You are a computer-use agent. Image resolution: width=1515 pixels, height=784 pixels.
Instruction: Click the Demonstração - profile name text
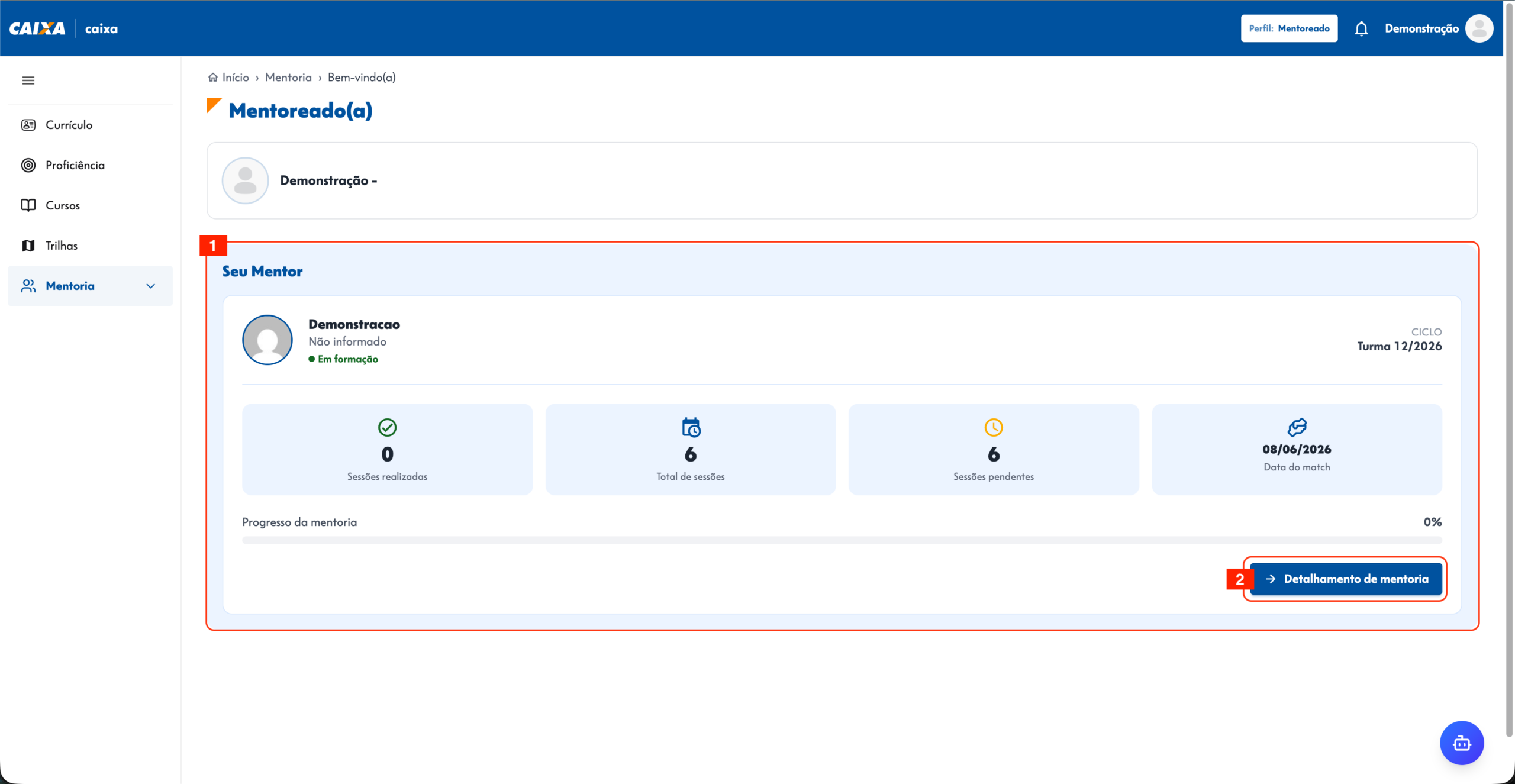(x=328, y=180)
